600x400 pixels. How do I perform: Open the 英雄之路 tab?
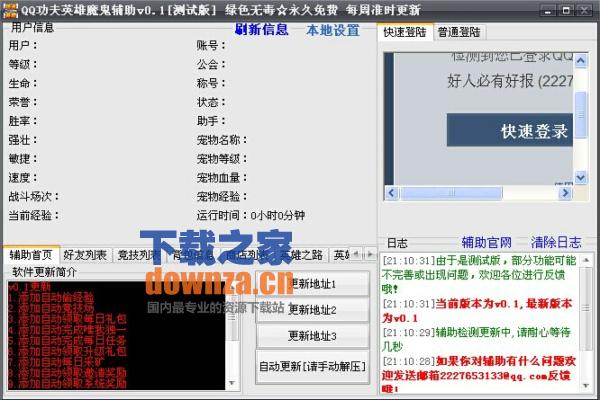tap(302, 255)
